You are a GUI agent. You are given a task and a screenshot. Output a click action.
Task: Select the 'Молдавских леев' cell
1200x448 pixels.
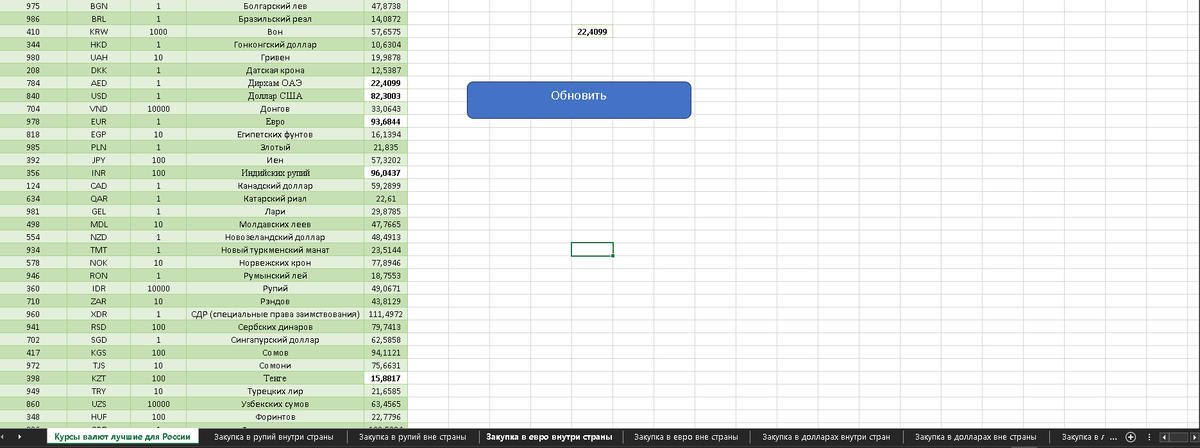tap(275, 224)
